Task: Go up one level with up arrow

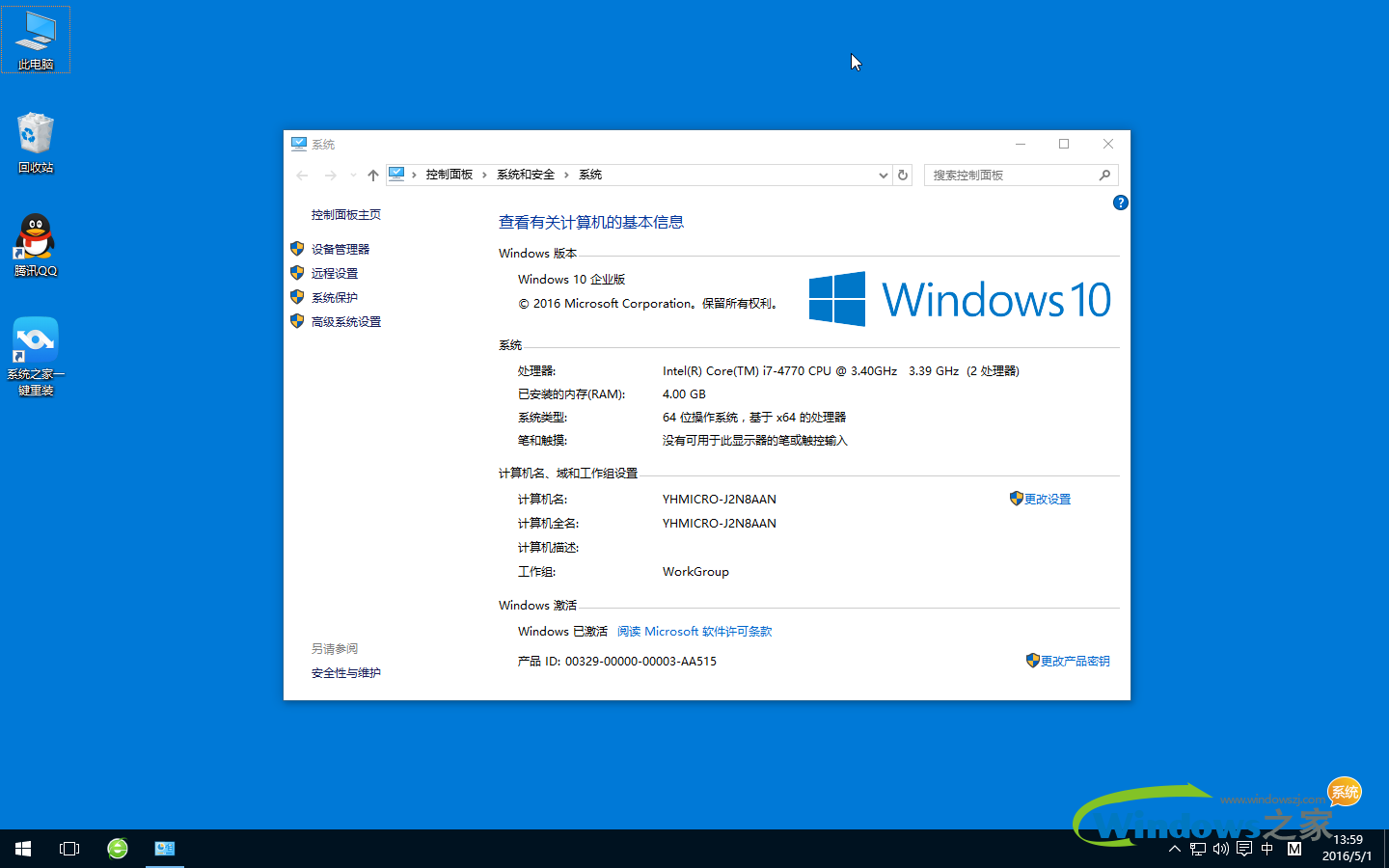Action: click(x=373, y=176)
